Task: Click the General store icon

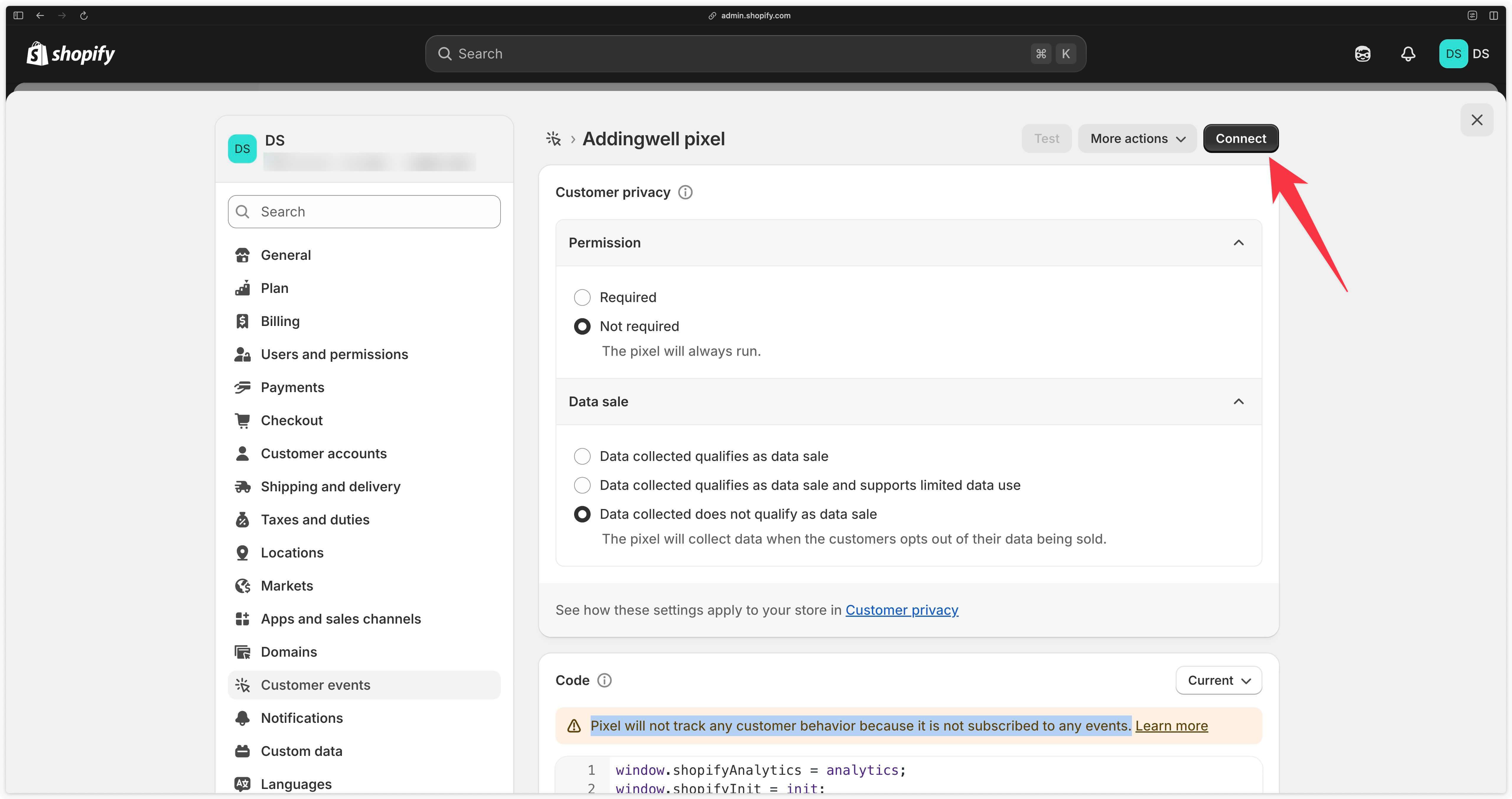Action: click(242, 255)
